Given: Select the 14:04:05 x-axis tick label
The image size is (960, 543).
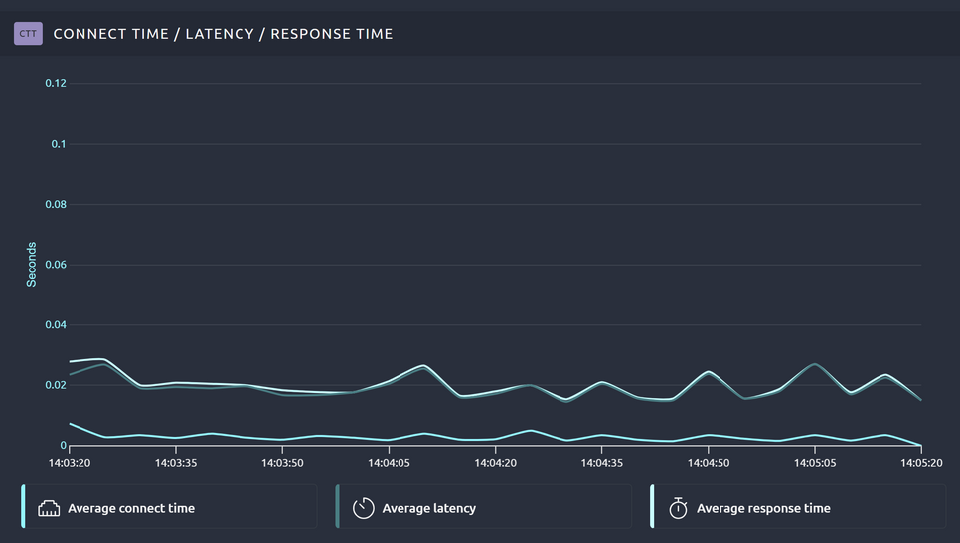Looking at the screenshot, I should (389, 463).
